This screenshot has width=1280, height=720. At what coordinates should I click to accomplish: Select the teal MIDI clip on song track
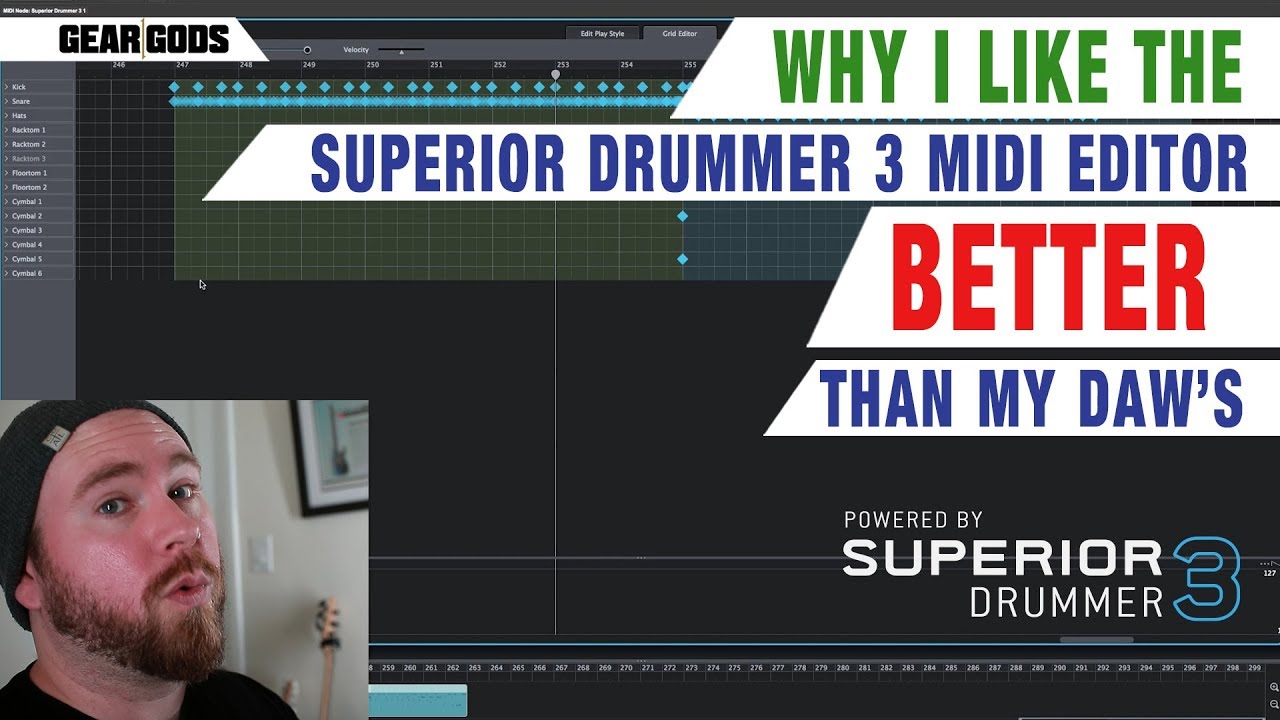tap(418, 701)
